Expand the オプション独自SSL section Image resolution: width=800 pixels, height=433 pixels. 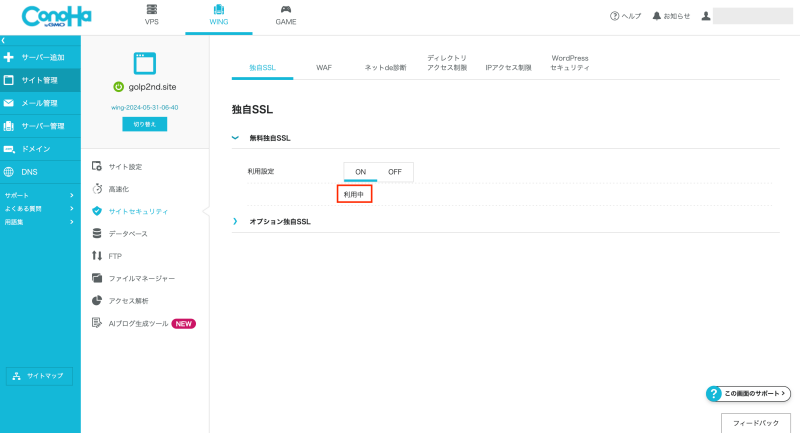click(x=236, y=221)
